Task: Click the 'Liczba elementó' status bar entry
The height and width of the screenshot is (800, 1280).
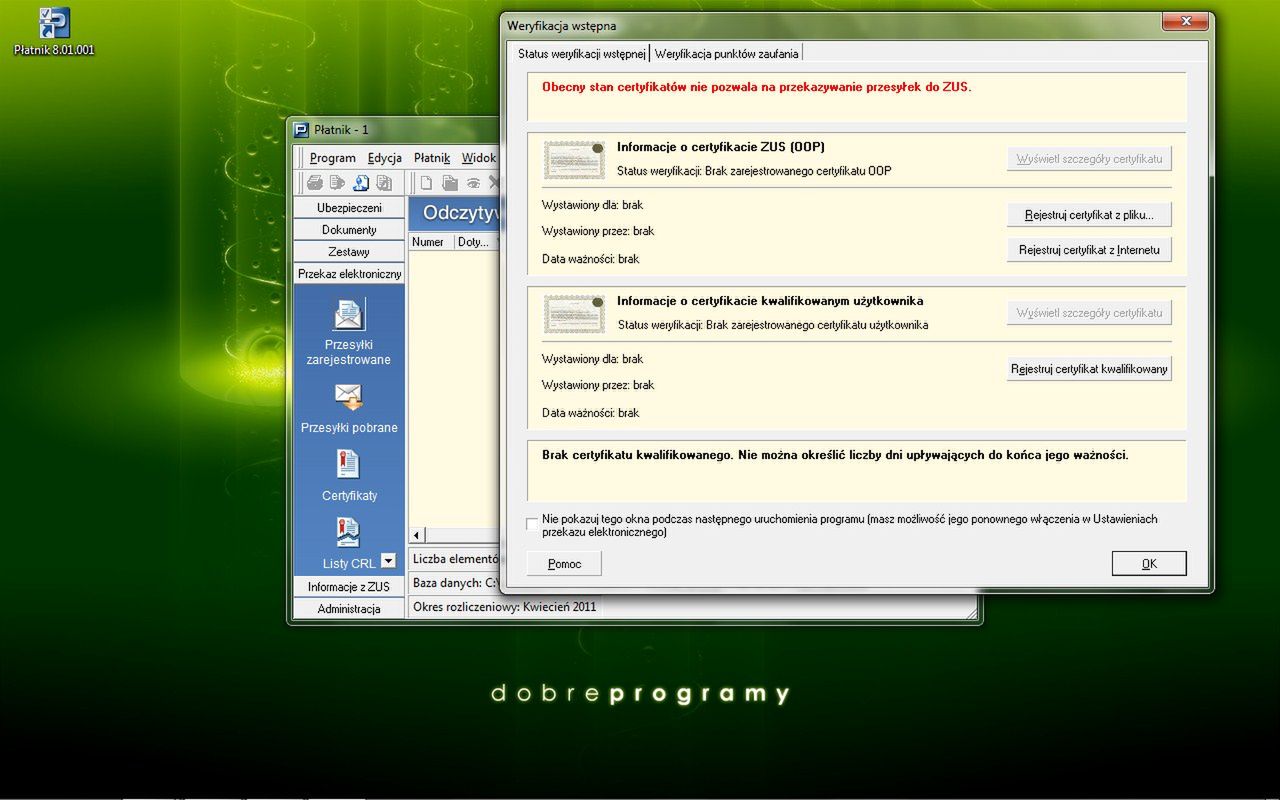Action: 455,559
